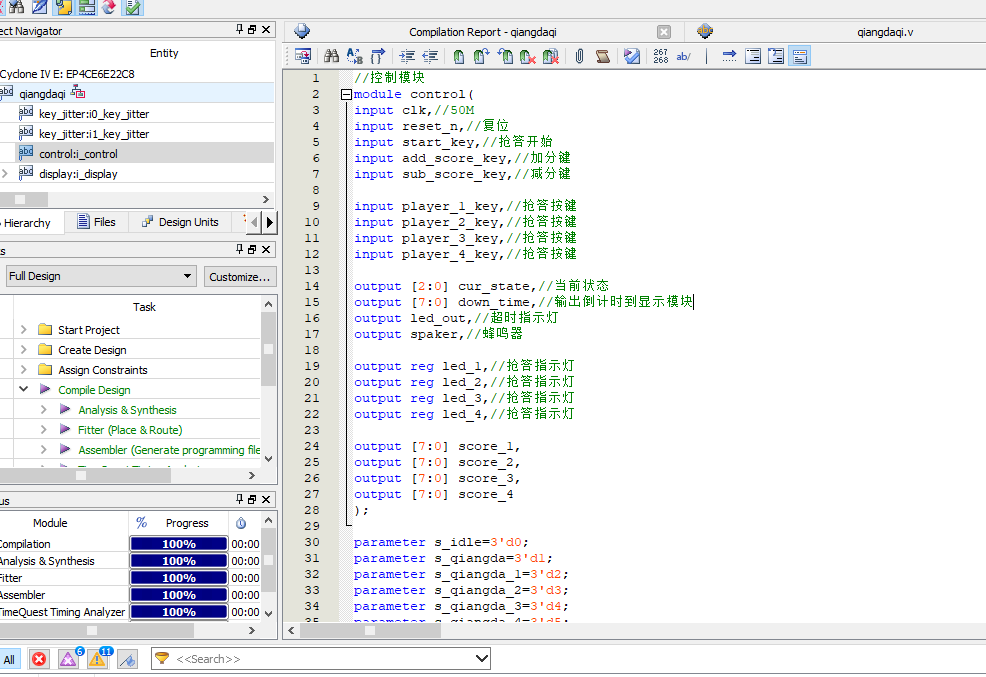Select qiangdaqi top-level entity
Image resolution: width=986 pixels, height=677 pixels.
pos(42,94)
